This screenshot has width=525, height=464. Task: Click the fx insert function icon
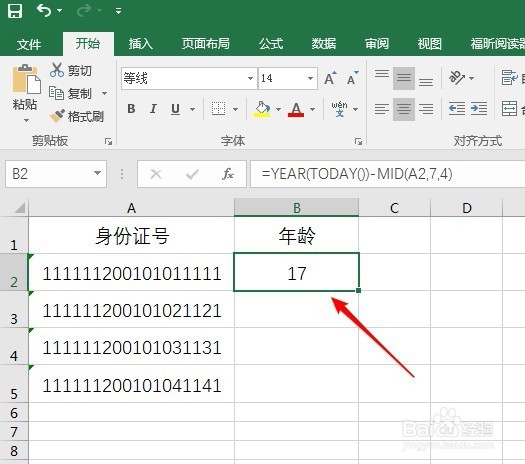(228, 174)
